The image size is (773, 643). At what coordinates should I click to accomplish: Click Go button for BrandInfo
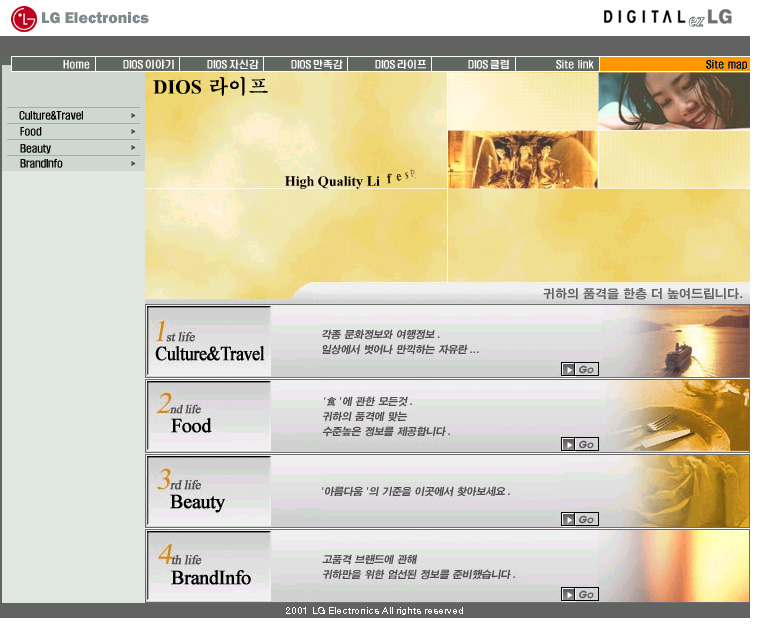(580, 594)
